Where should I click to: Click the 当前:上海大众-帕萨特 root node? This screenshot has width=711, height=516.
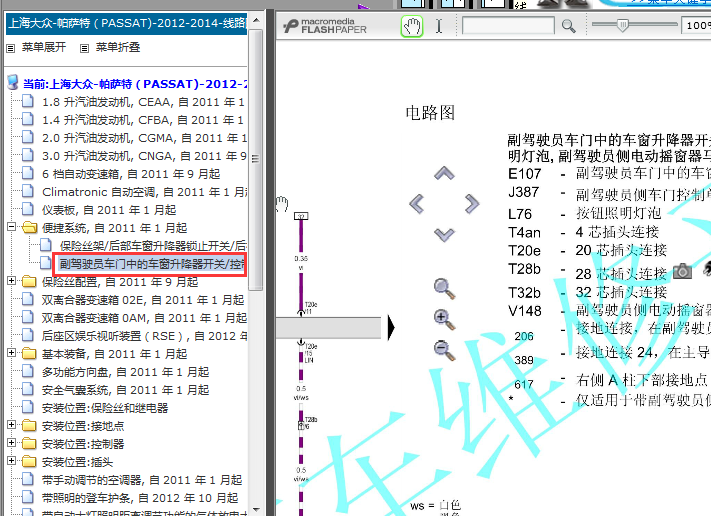pos(135,84)
